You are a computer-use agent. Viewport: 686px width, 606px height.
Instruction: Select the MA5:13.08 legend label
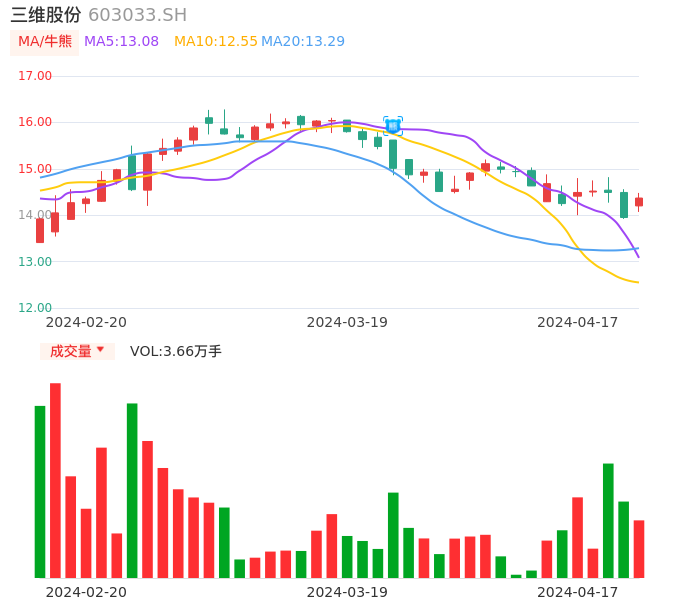tap(121, 42)
